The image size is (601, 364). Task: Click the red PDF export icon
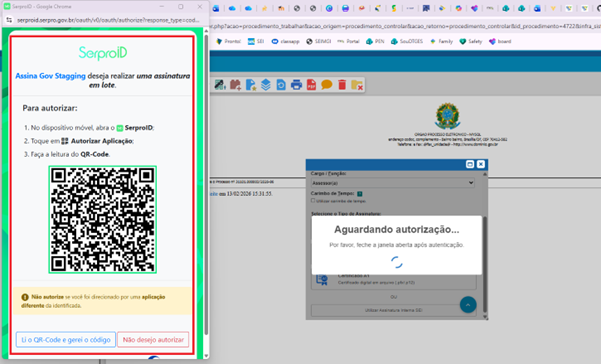click(x=311, y=85)
